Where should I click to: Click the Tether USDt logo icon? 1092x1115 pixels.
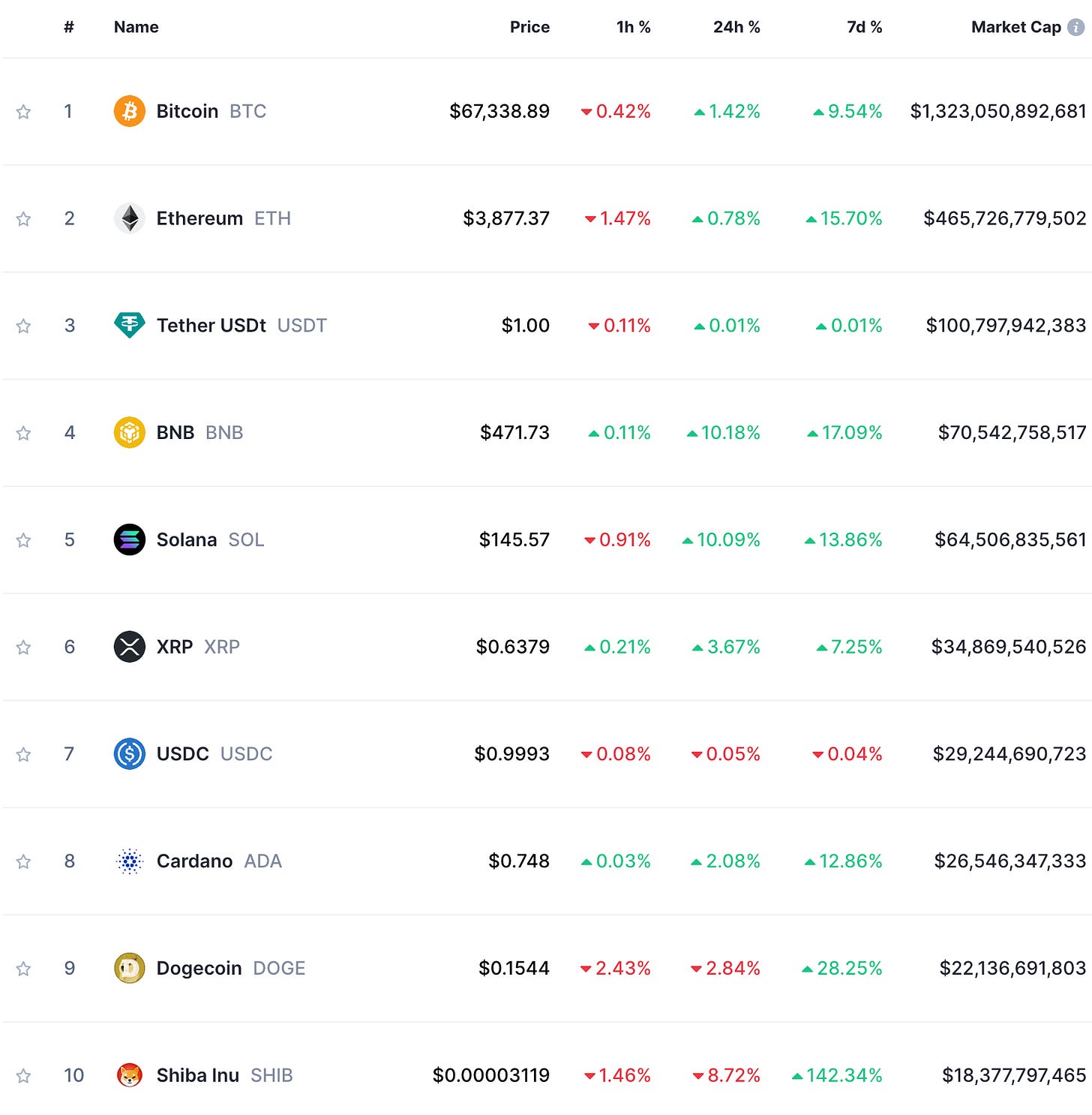(129, 326)
